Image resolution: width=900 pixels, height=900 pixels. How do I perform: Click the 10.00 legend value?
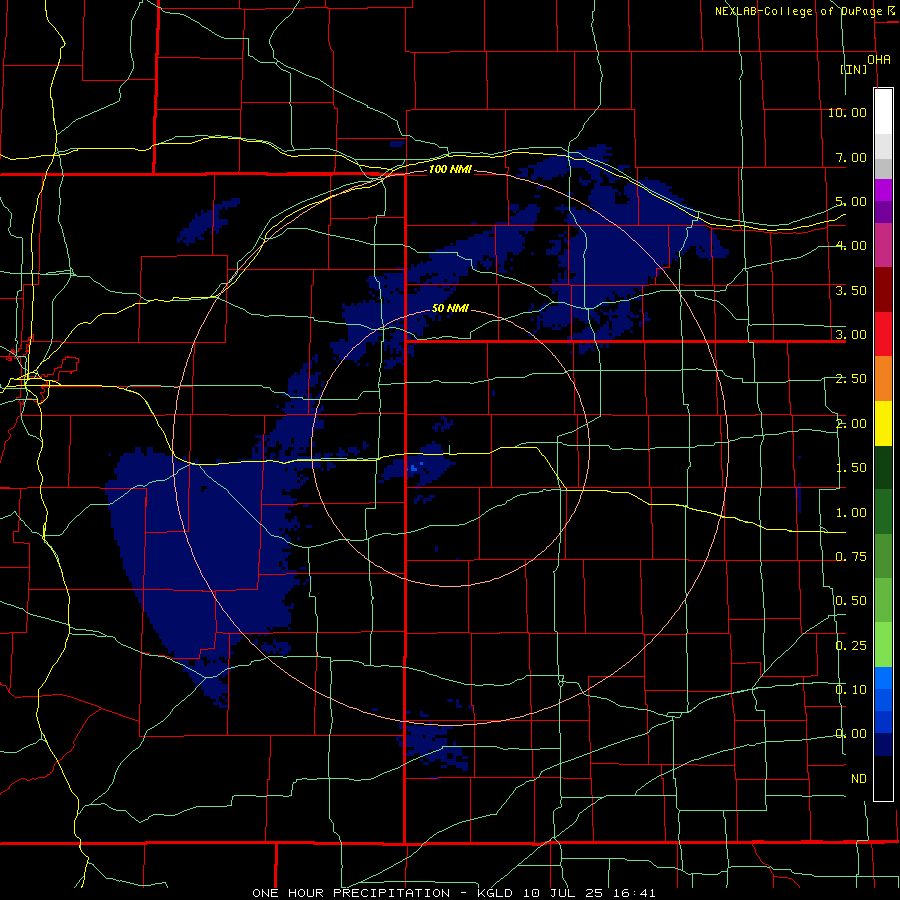[x=847, y=112]
